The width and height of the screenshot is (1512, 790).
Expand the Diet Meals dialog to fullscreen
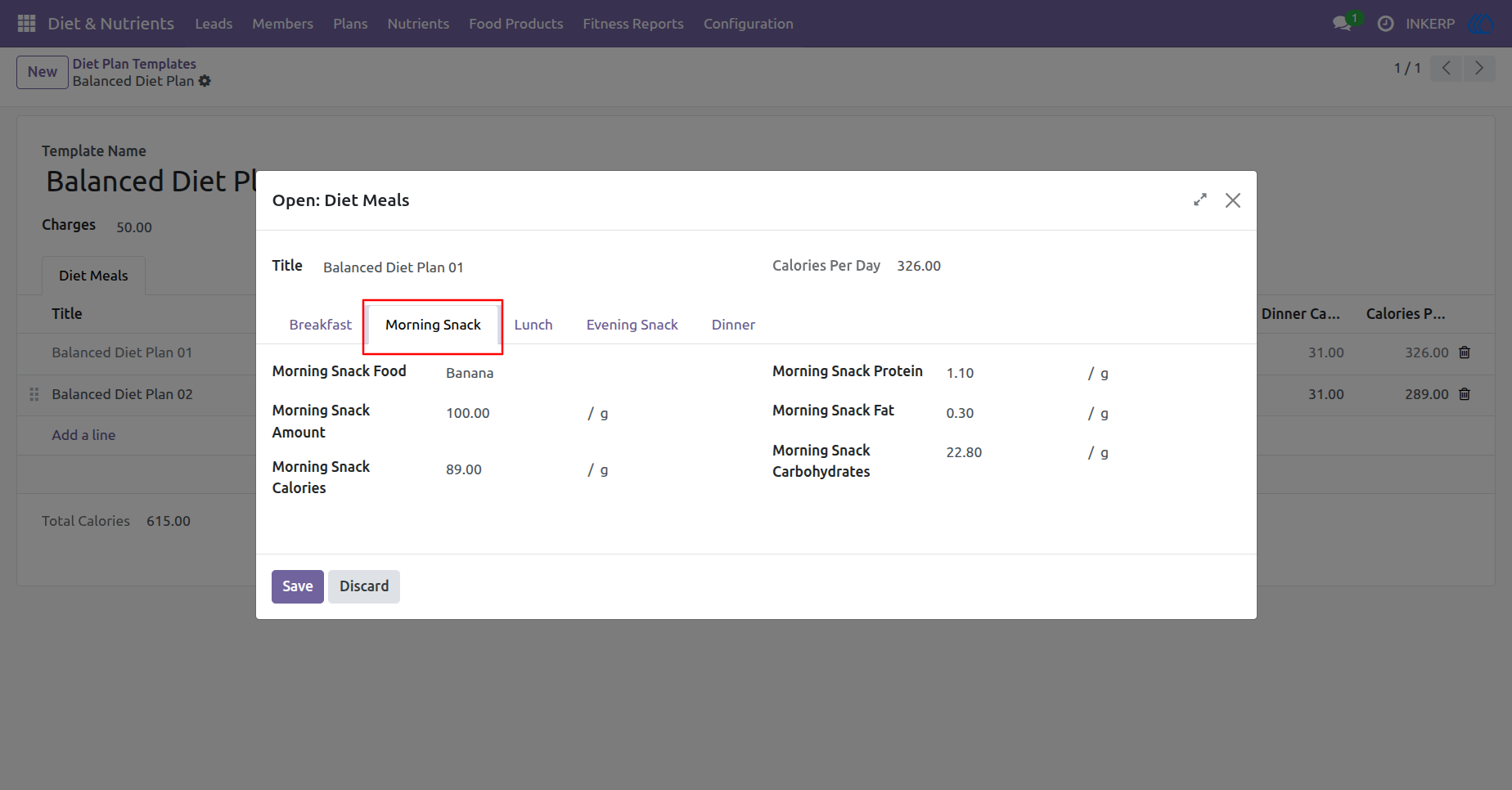click(1200, 200)
